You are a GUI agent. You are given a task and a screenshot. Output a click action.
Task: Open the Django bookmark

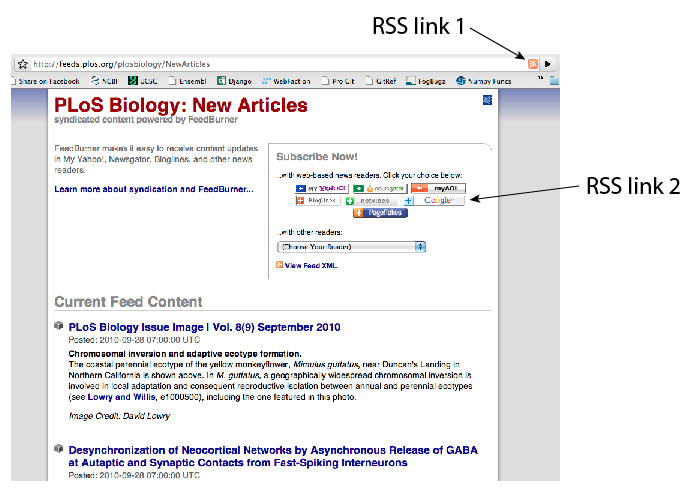234,81
